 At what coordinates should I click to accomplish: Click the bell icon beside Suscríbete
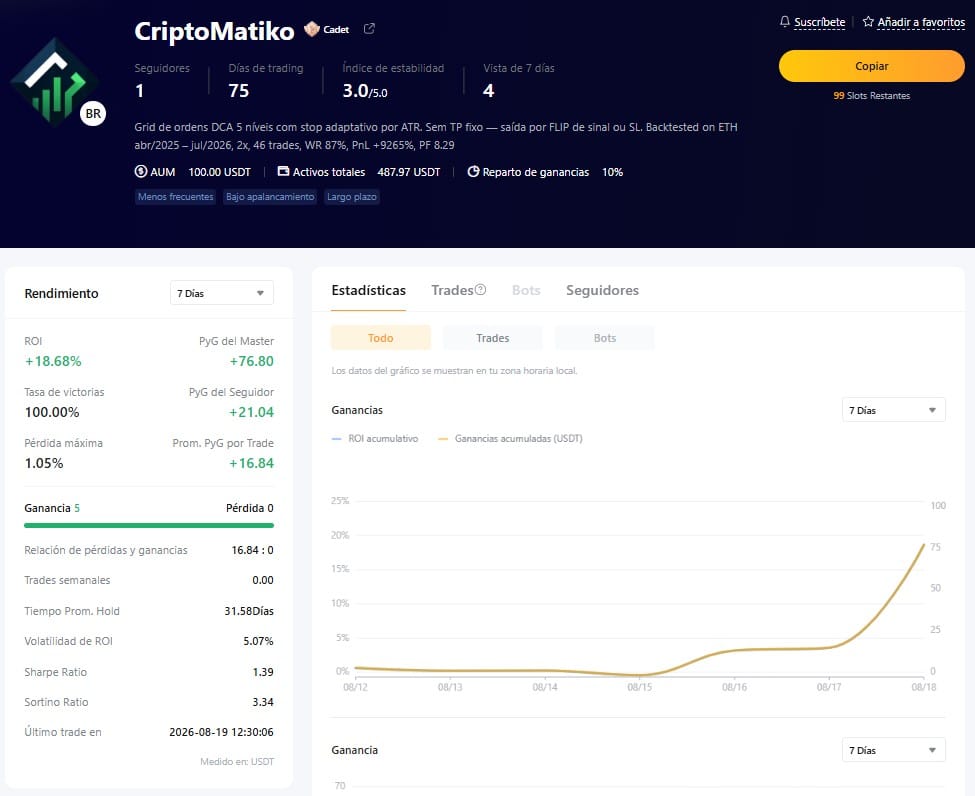(785, 22)
